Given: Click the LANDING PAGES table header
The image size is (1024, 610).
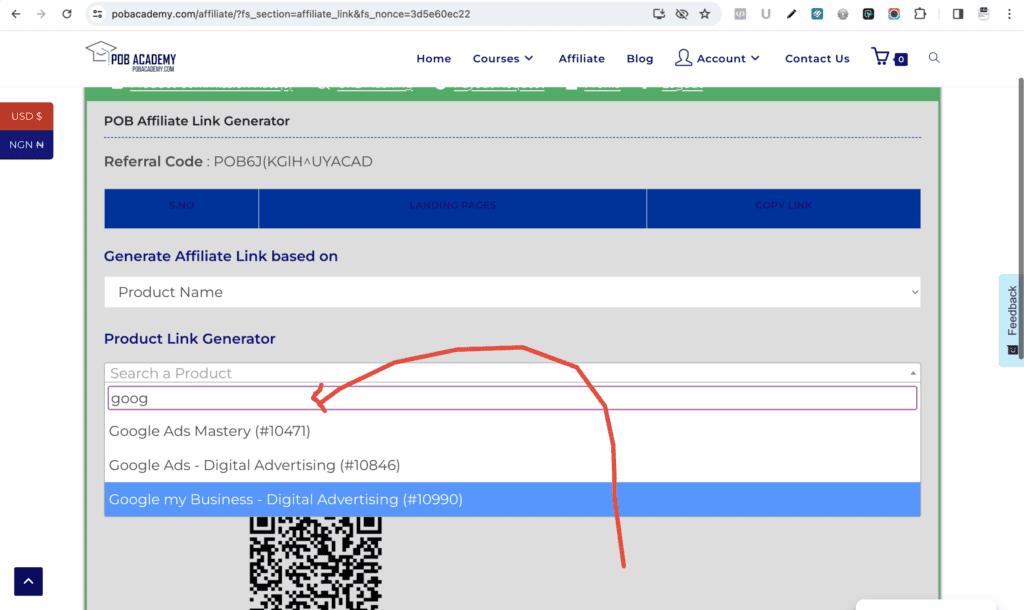Looking at the screenshot, I should coord(453,206).
